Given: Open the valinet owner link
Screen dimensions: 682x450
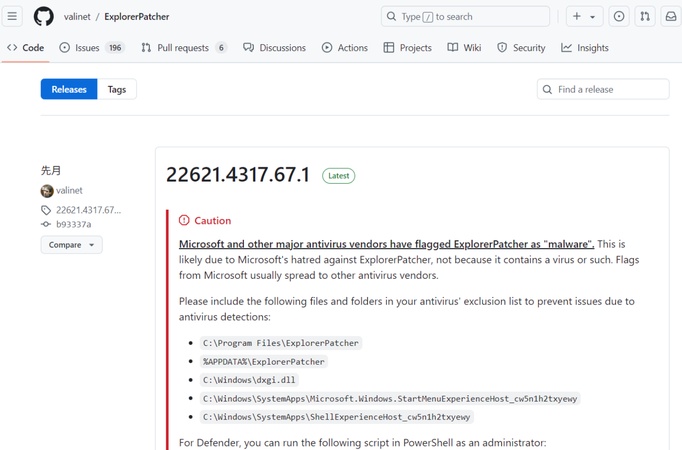Looking at the screenshot, I should pyautogui.click(x=77, y=17).
